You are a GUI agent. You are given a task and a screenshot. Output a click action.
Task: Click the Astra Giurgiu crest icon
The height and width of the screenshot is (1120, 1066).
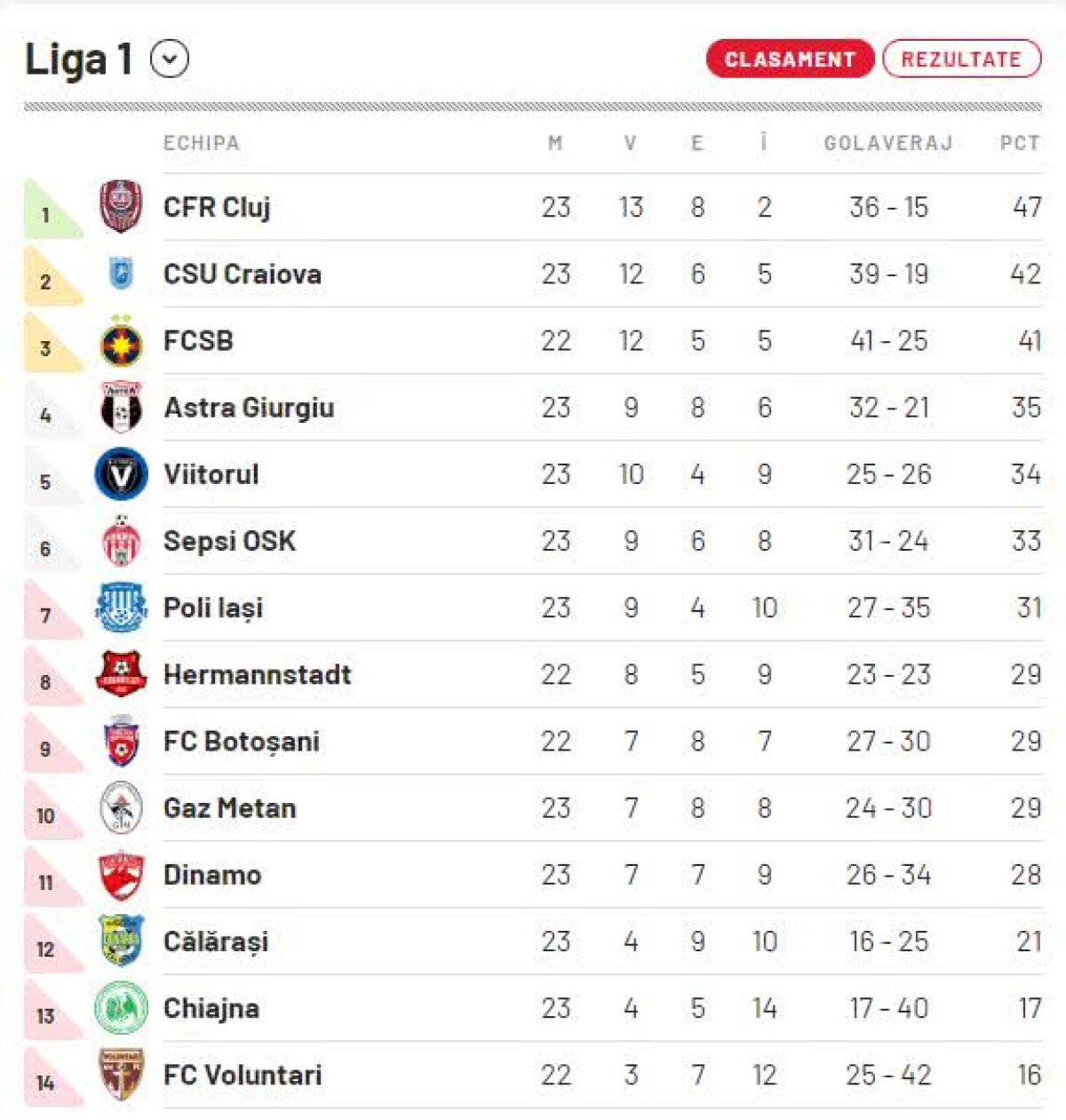coord(121,408)
